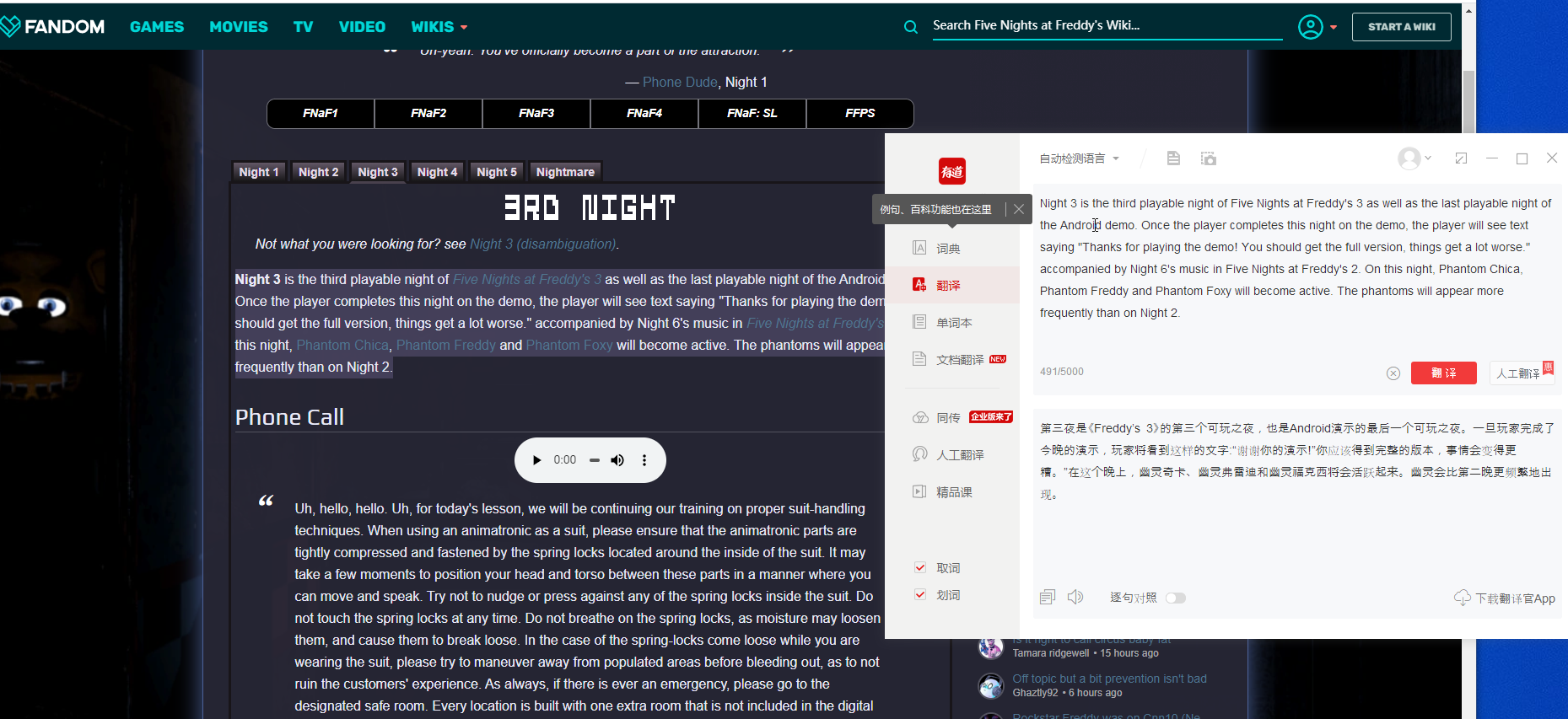Open Fandom home logo
Image resolution: width=1568 pixels, height=719 pixels.
pos(52,27)
